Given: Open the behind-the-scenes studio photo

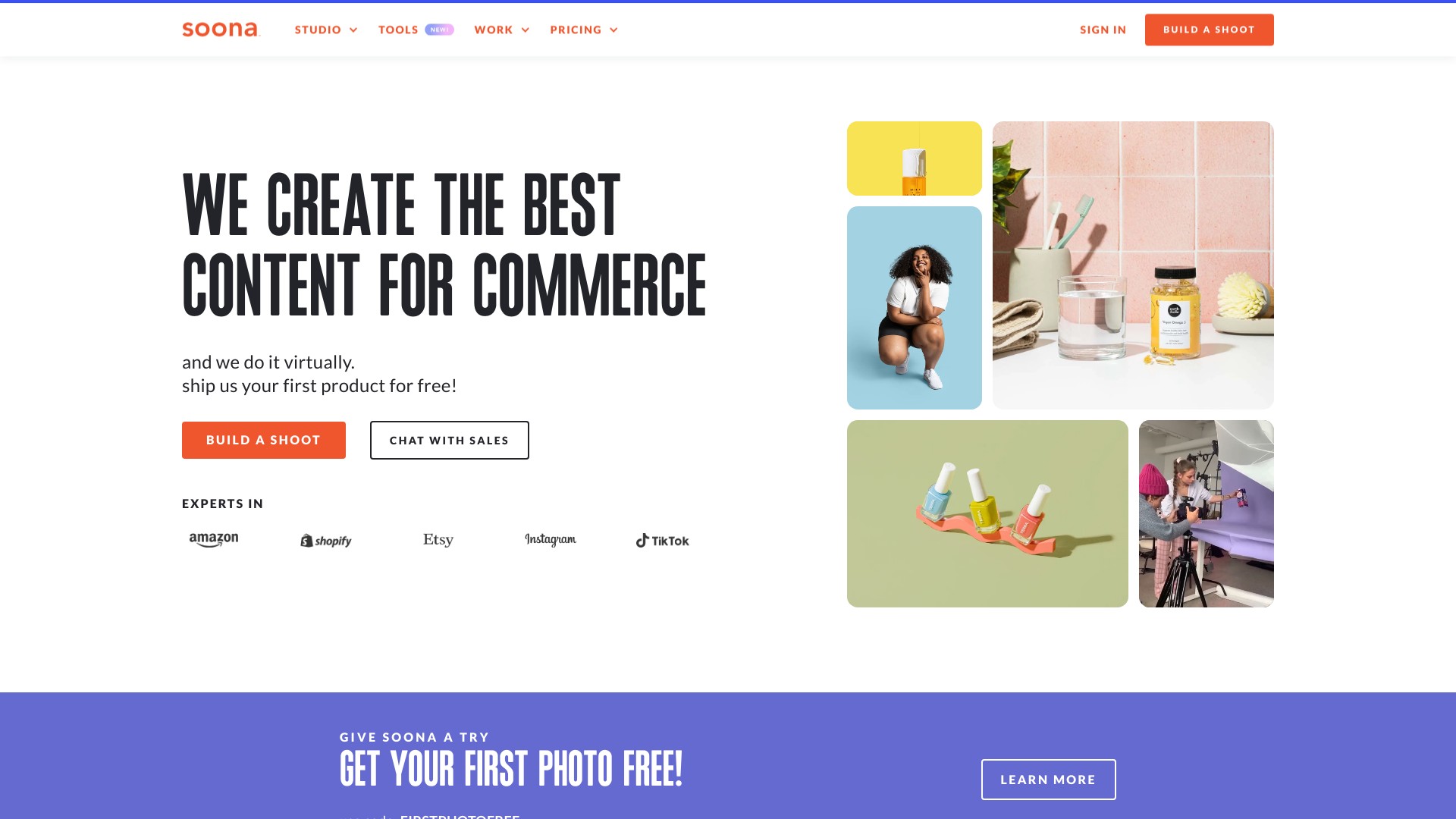Looking at the screenshot, I should tap(1207, 513).
